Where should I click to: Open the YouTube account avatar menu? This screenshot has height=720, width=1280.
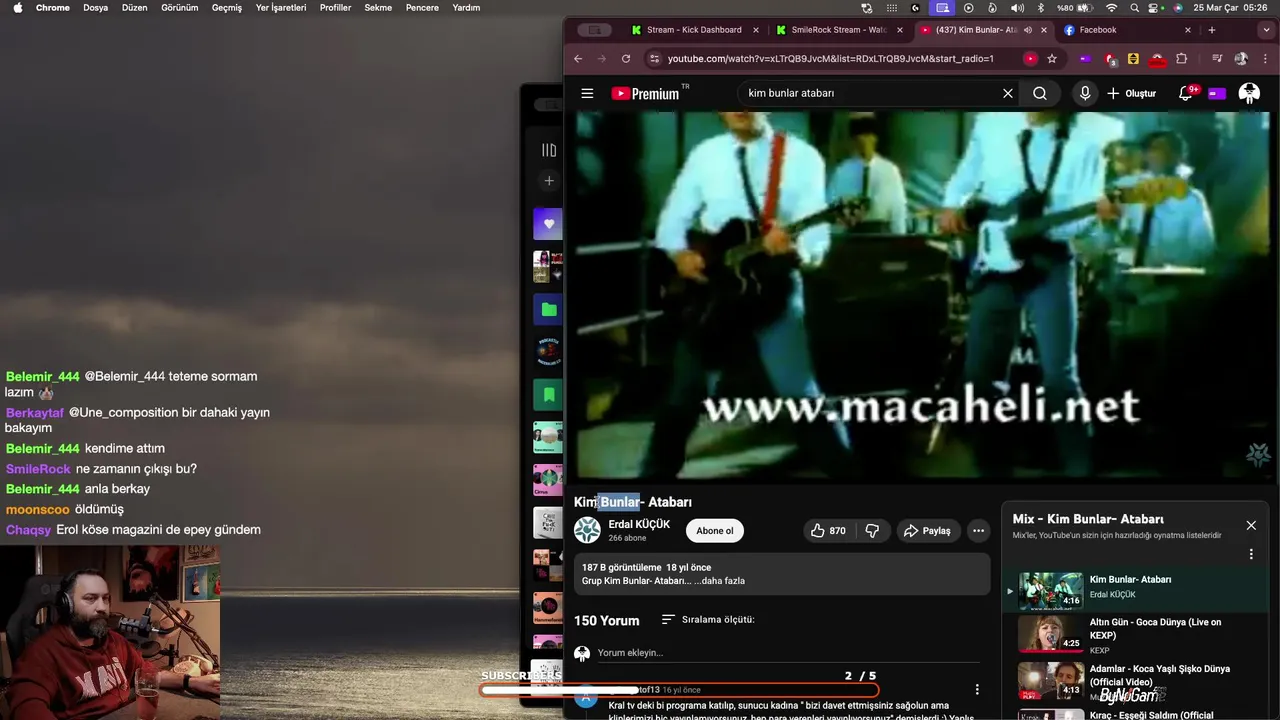[1249, 93]
